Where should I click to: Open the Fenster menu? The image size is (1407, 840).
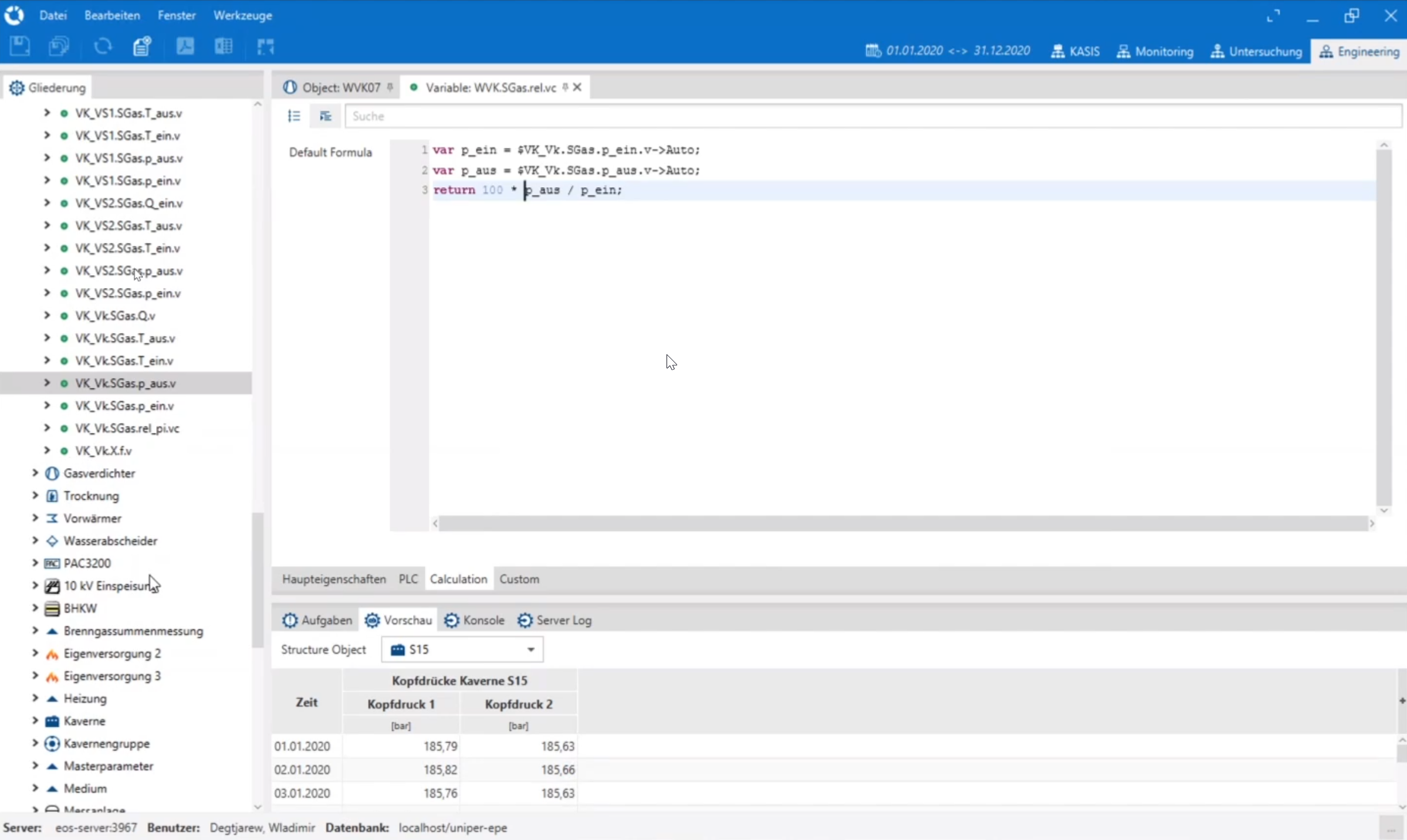(177, 16)
